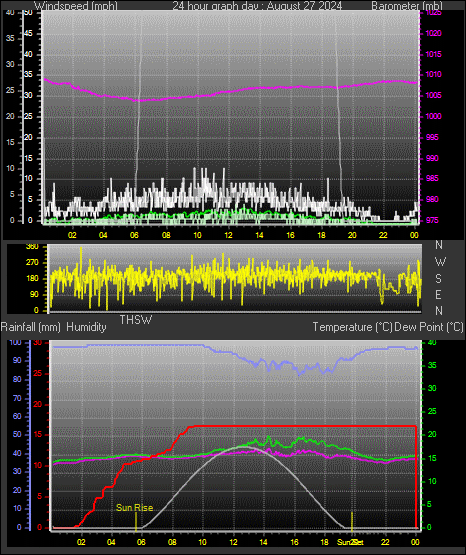
Task: Click hour 10 on the bottom chart time axis
Action: pos(202,542)
